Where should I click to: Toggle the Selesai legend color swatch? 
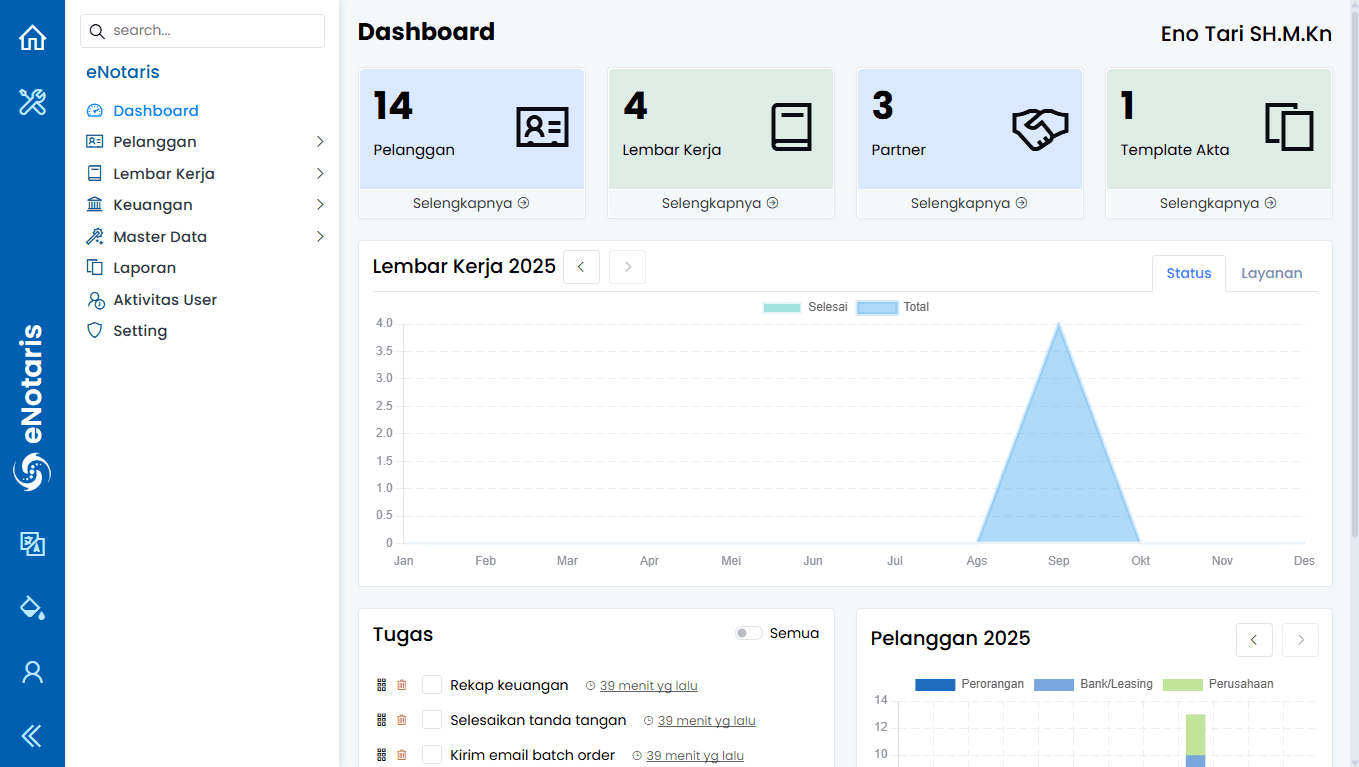(782, 307)
